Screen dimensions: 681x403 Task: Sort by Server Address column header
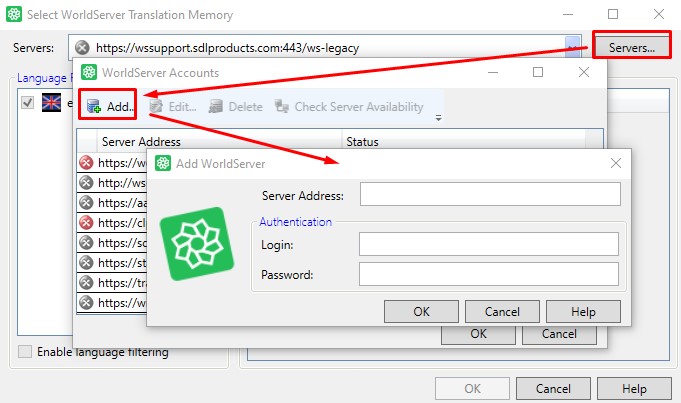tap(141, 142)
